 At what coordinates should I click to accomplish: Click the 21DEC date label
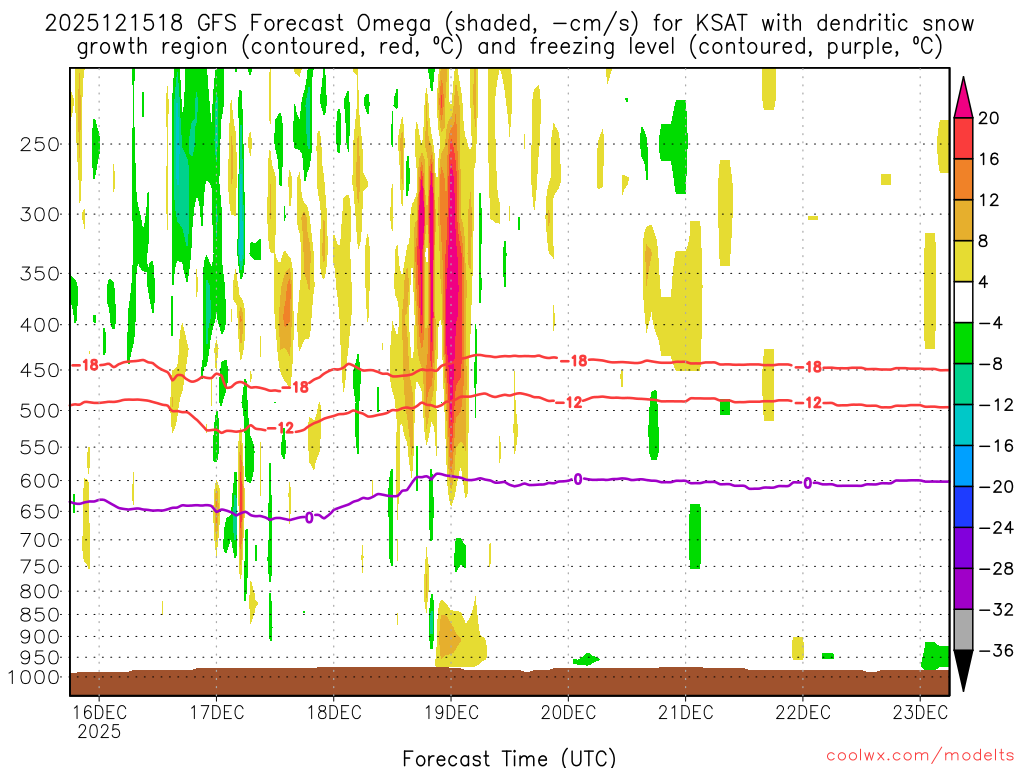point(686,712)
